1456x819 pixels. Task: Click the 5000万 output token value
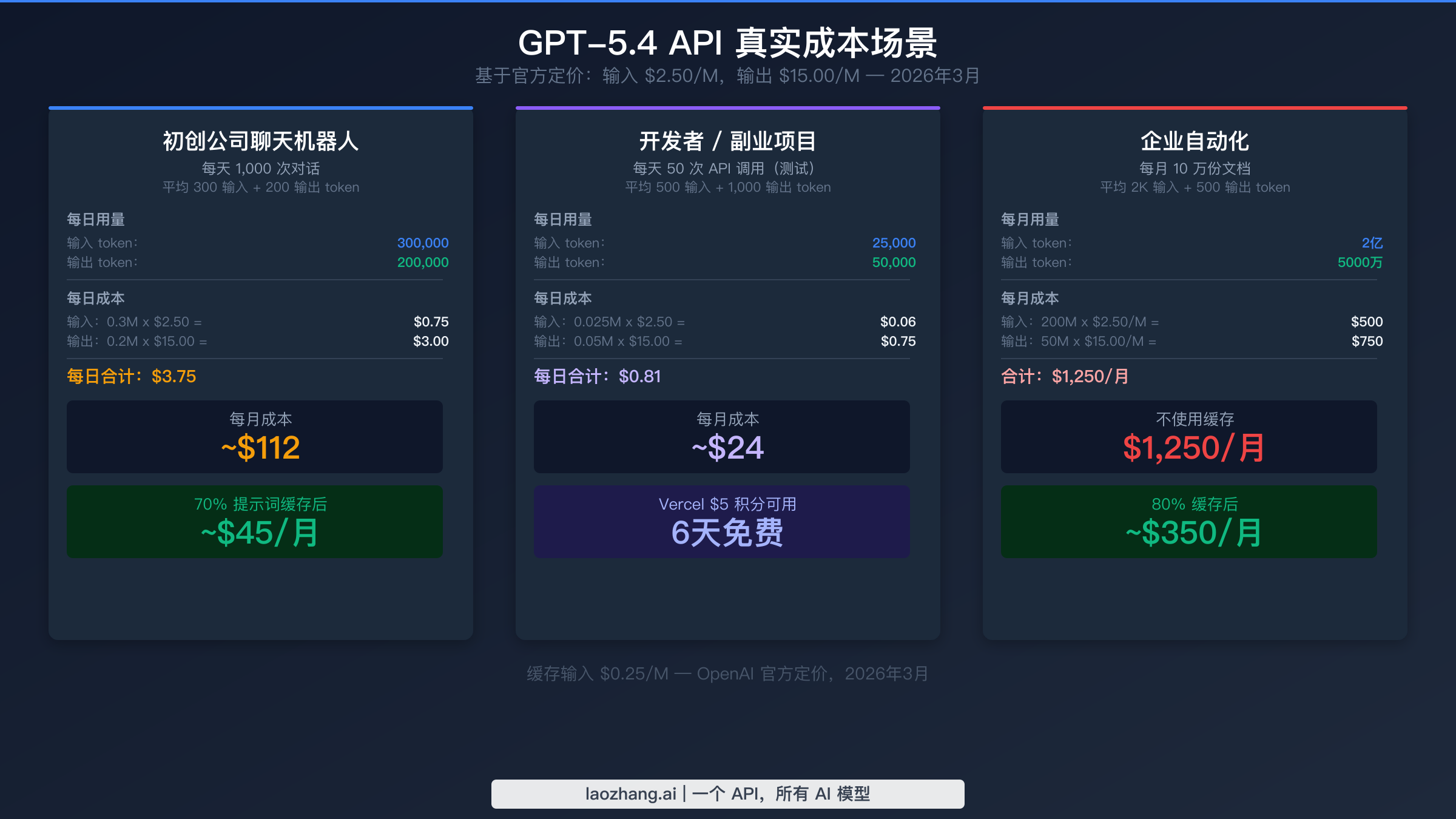[x=1360, y=262]
